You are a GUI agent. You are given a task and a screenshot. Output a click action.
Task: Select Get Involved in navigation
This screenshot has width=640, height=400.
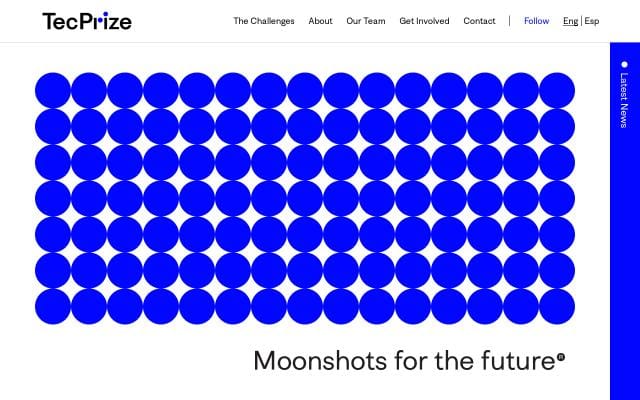pyautogui.click(x=424, y=21)
